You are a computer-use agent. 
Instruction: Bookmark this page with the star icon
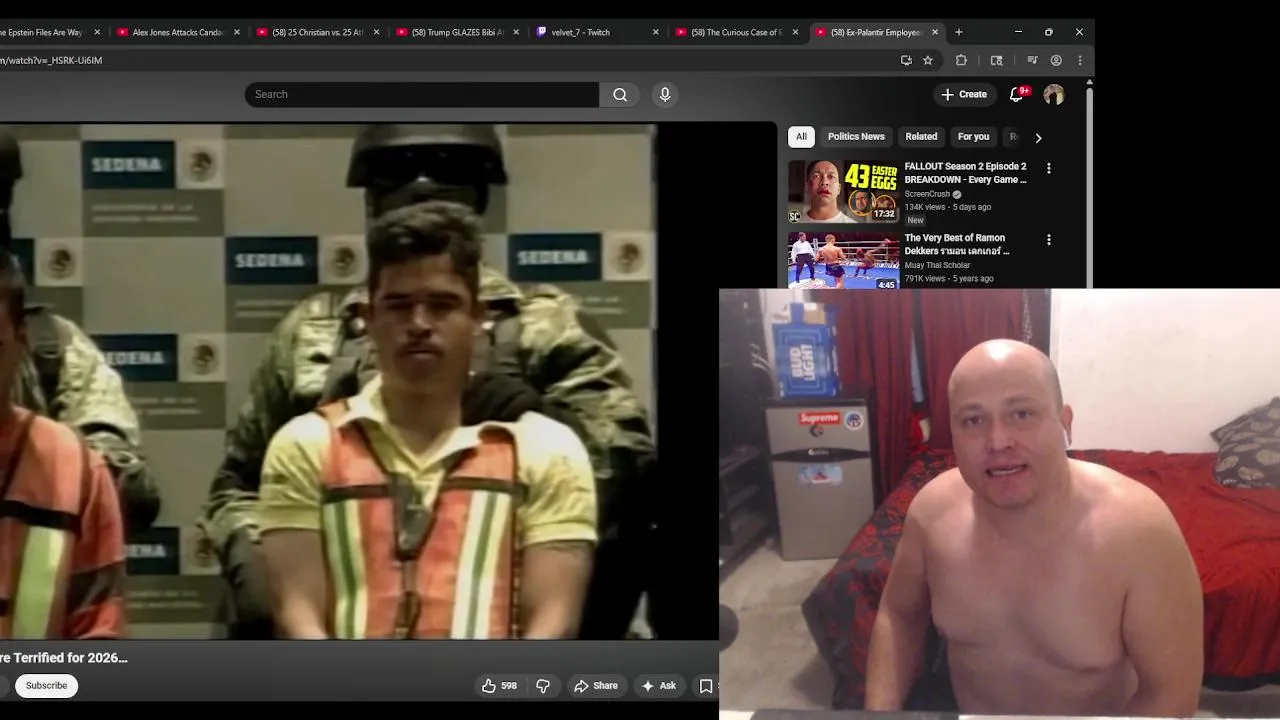(x=928, y=60)
